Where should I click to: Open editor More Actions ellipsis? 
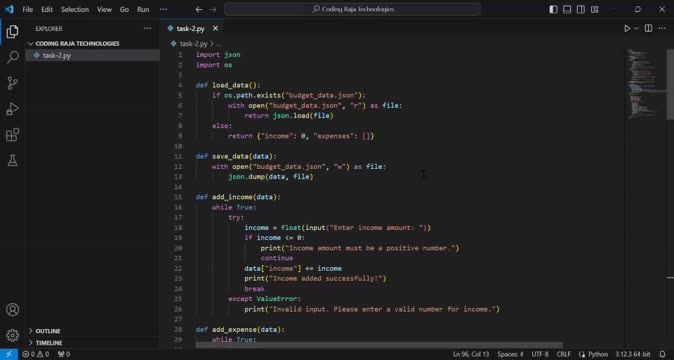[662, 28]
